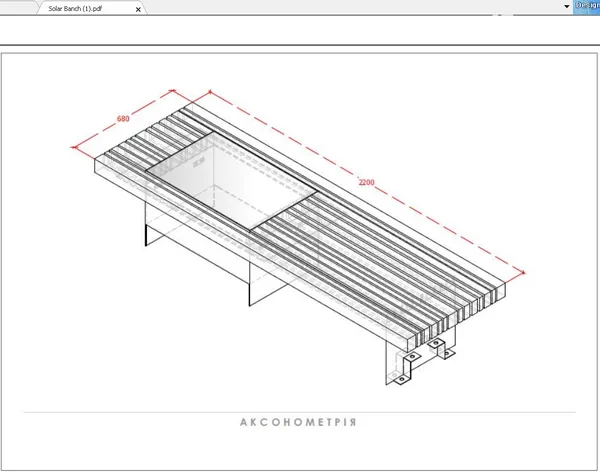The height and width of the screenshot is (473, 600).
Task: Click arrowhead at start of 2200 dimension
Action: (210, 92)
